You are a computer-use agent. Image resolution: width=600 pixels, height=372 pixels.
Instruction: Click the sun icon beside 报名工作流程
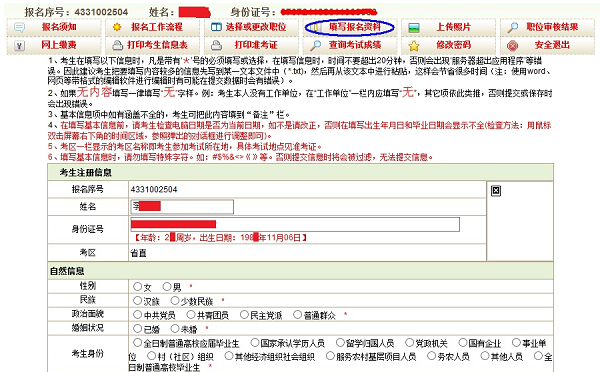pyautogui.click(x=117, y=27)
